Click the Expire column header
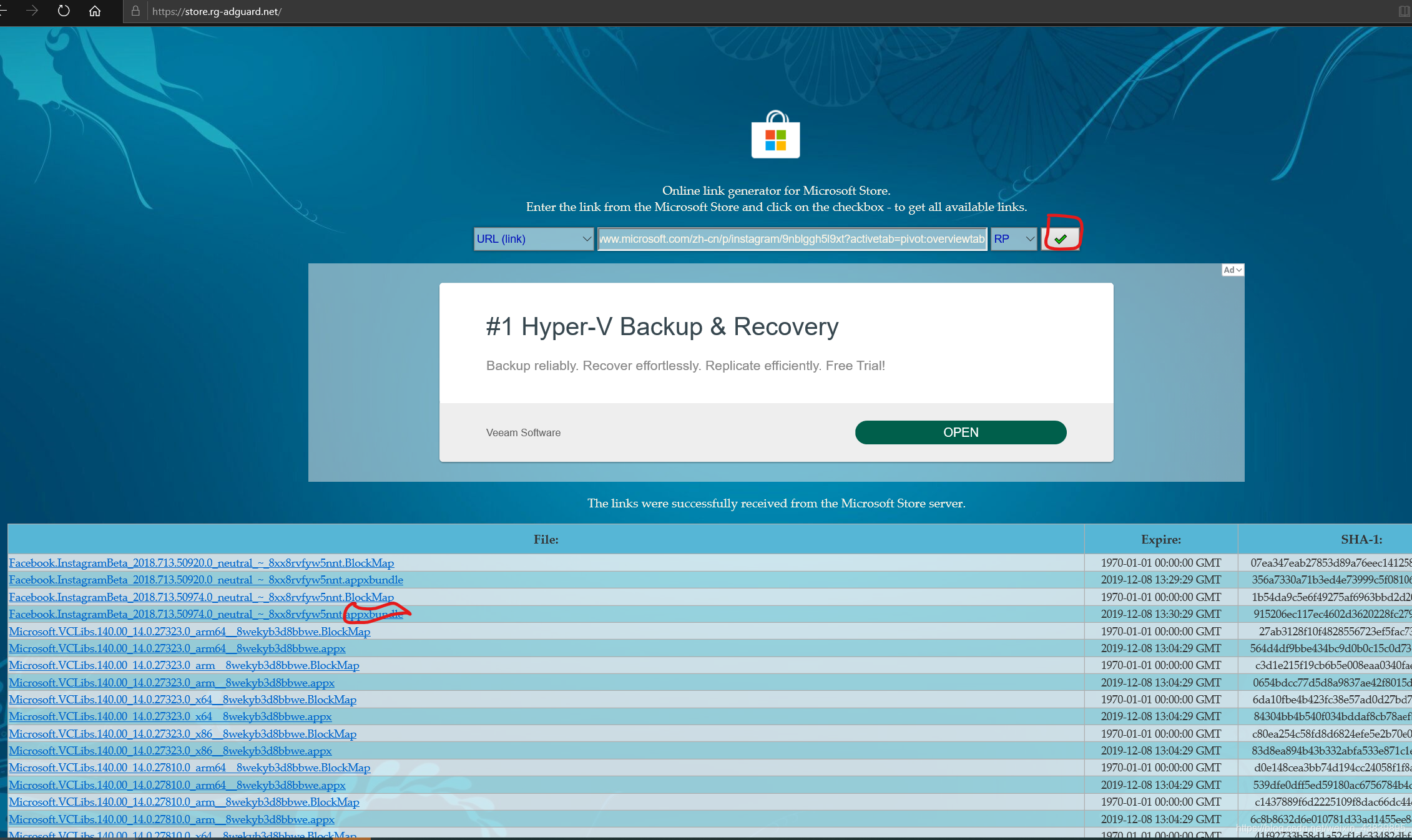 click(1160, 539)
